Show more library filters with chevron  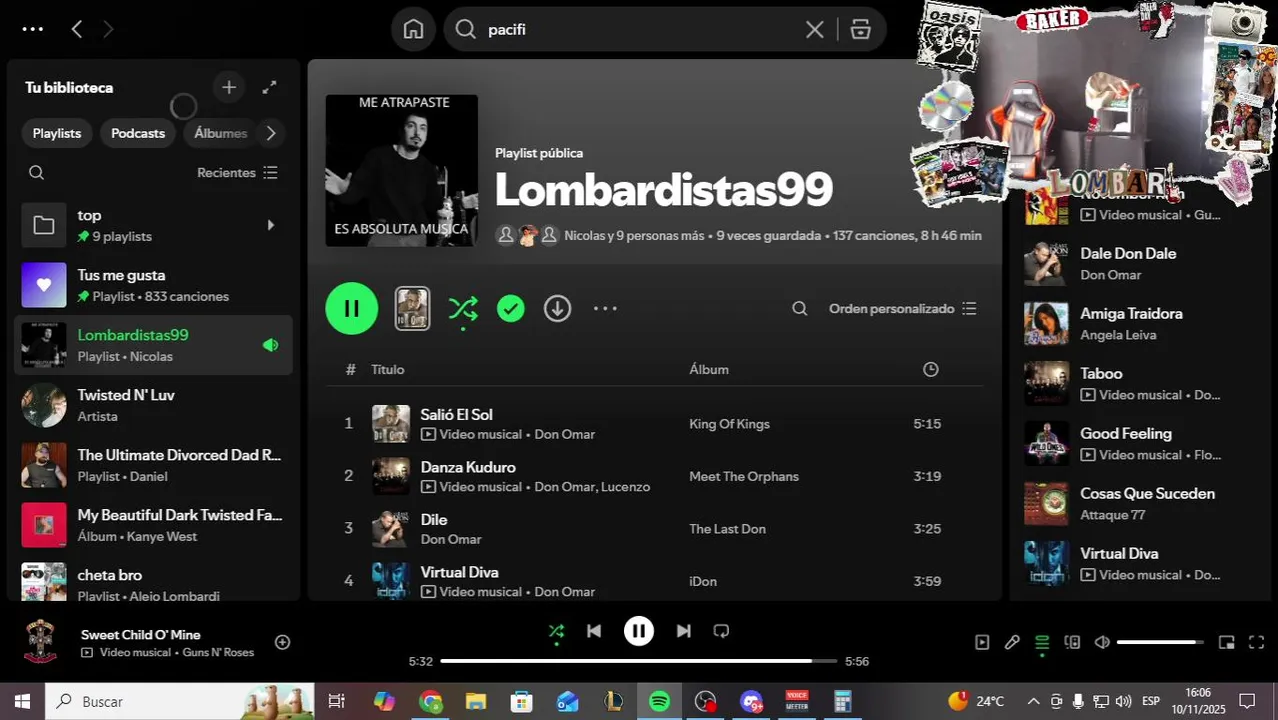270,133
